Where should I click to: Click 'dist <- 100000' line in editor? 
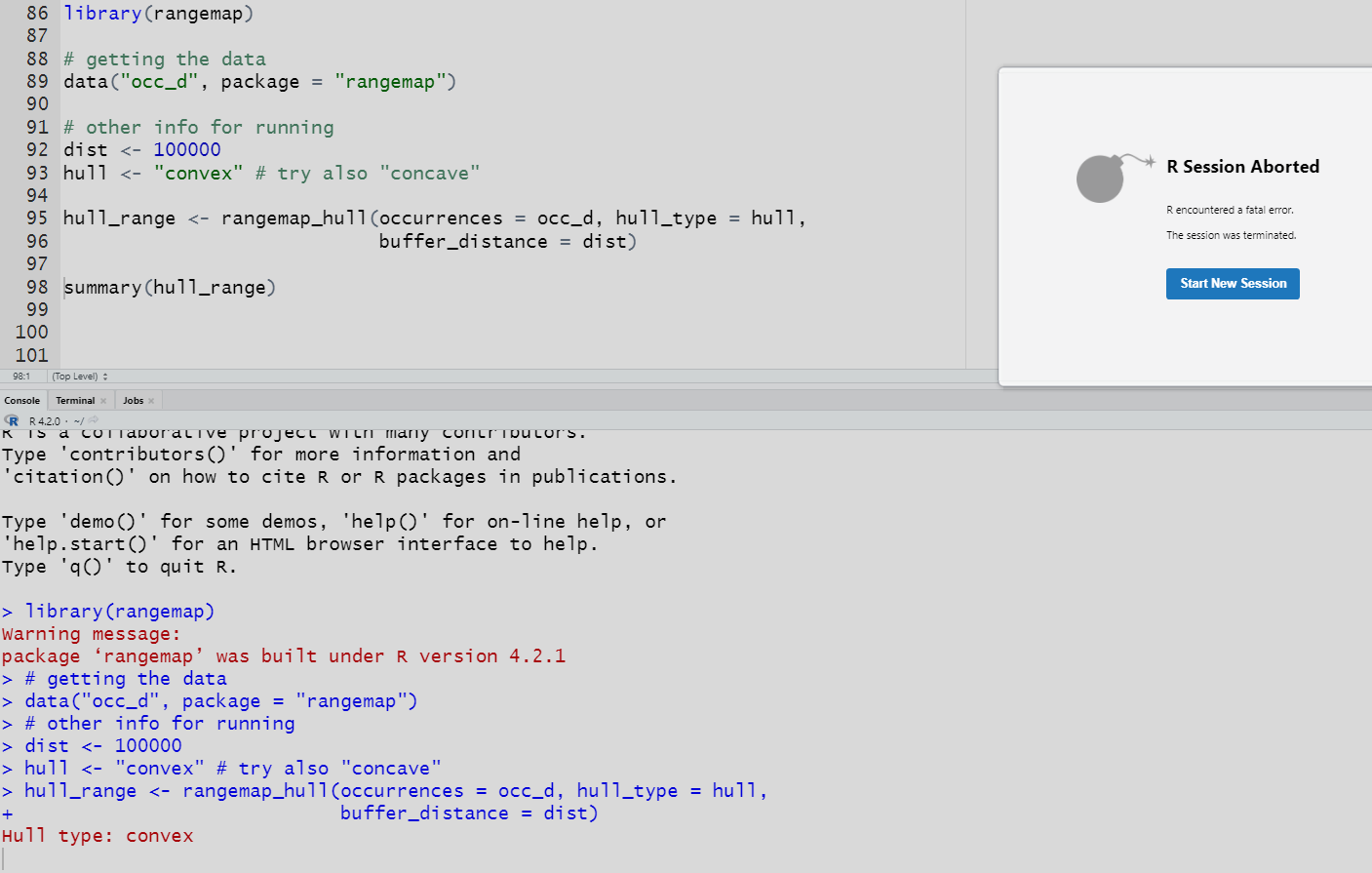[x=141, y=150]
